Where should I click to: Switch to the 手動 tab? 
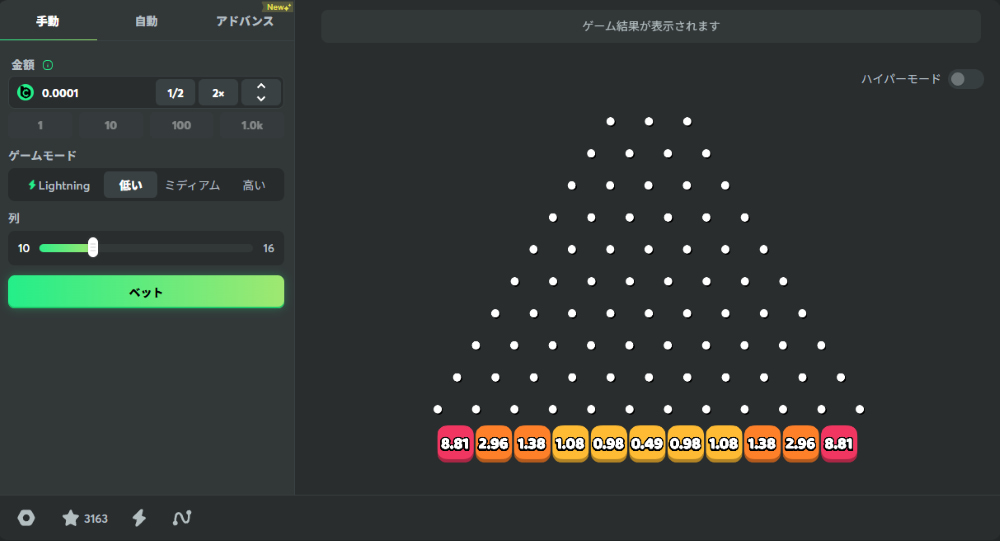(x=48, y=21)
